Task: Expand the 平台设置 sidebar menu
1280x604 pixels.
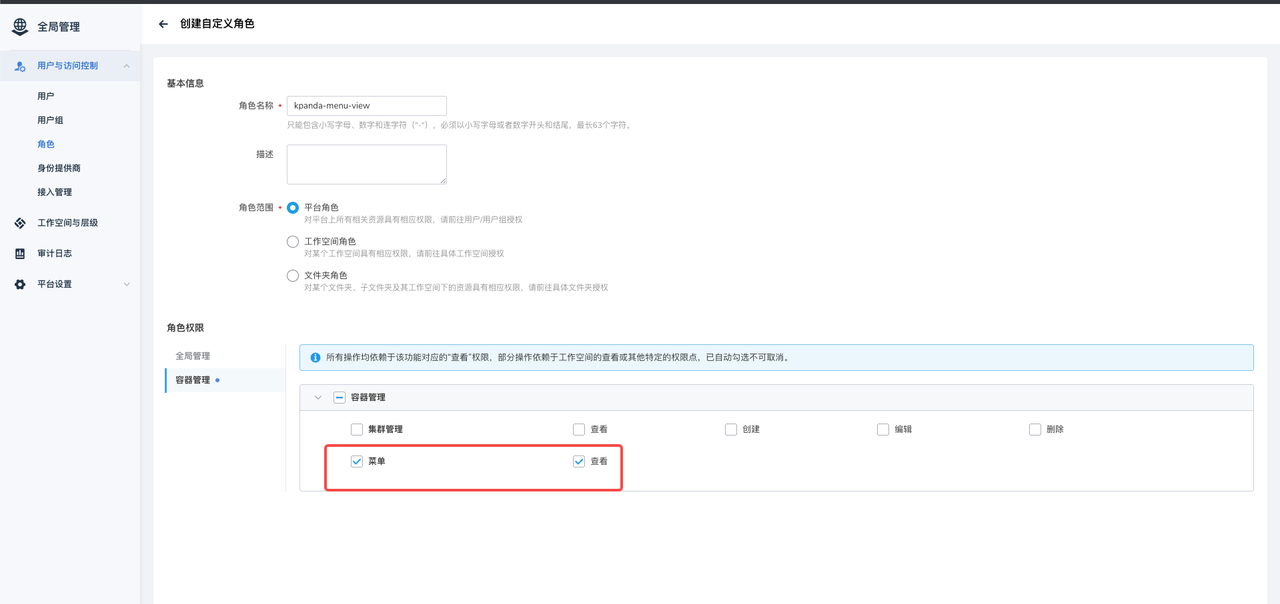Action: (126, 285)
